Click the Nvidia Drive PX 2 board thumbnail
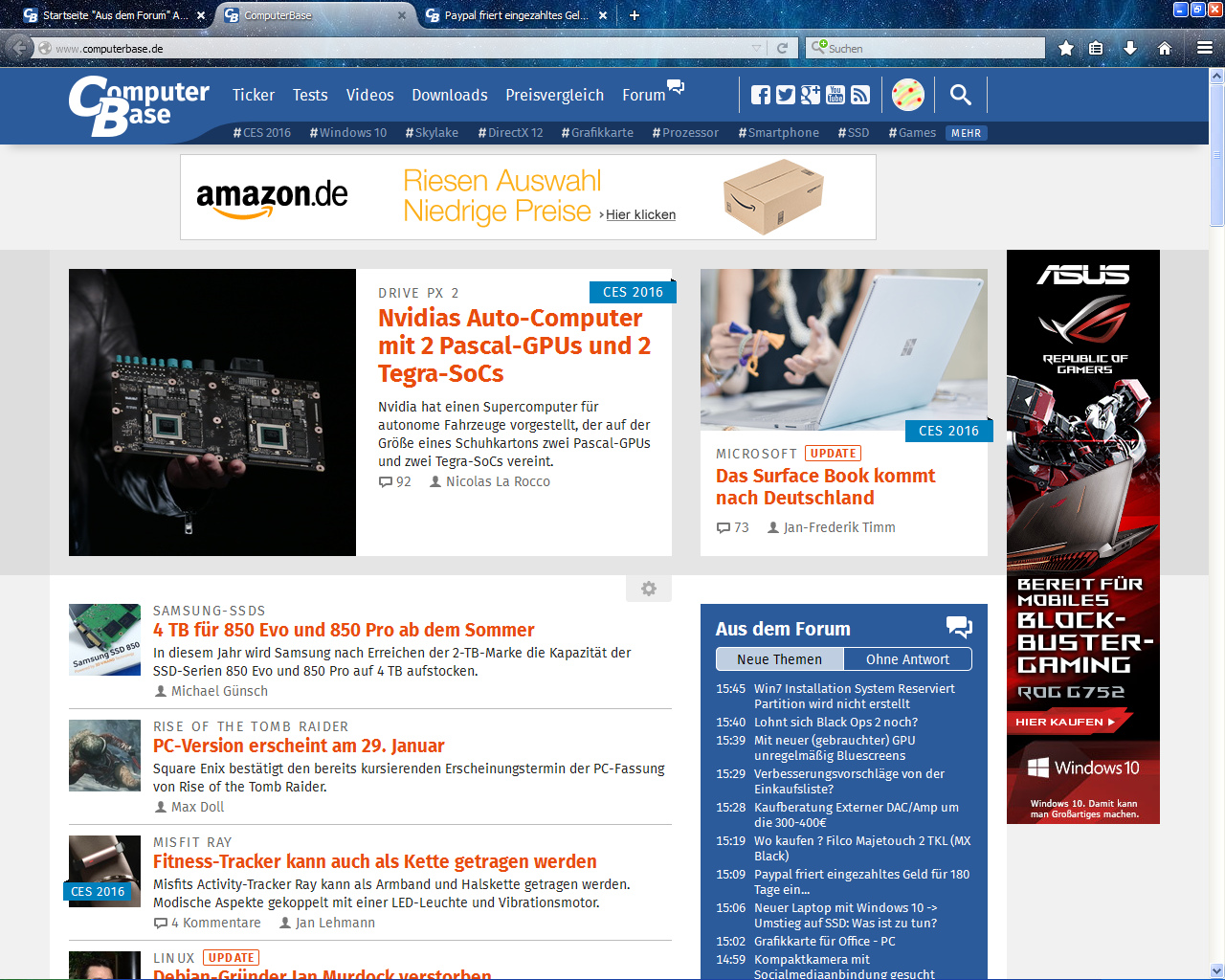 click(x=212, y=412)
